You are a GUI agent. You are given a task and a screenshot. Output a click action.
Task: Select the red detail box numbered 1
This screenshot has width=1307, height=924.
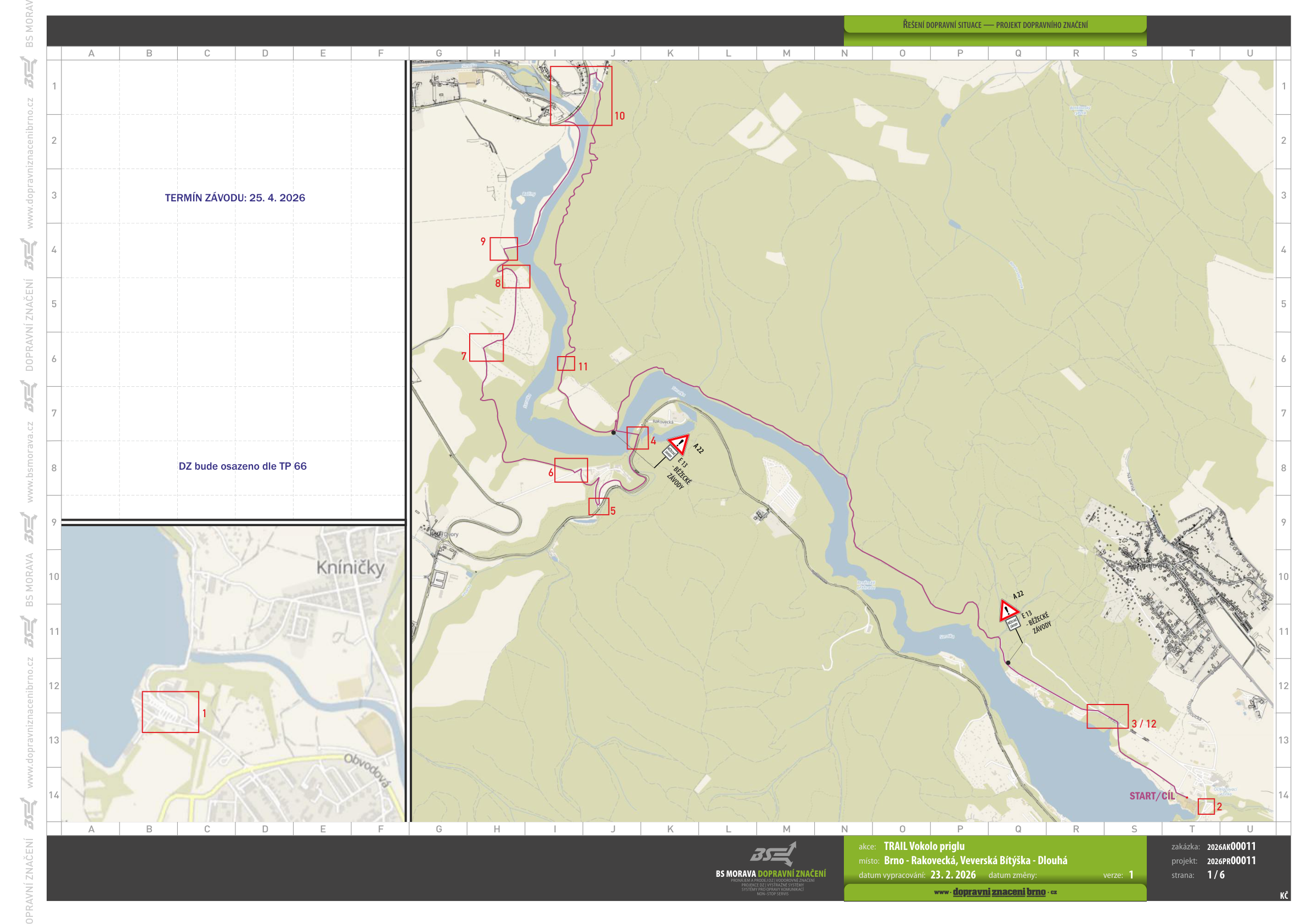coord(170,712)
